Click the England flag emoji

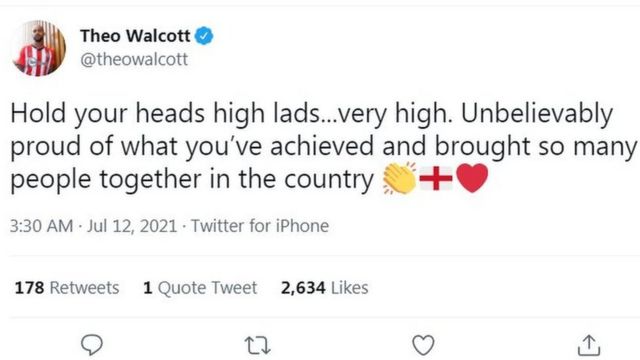[x=436, y=178]
